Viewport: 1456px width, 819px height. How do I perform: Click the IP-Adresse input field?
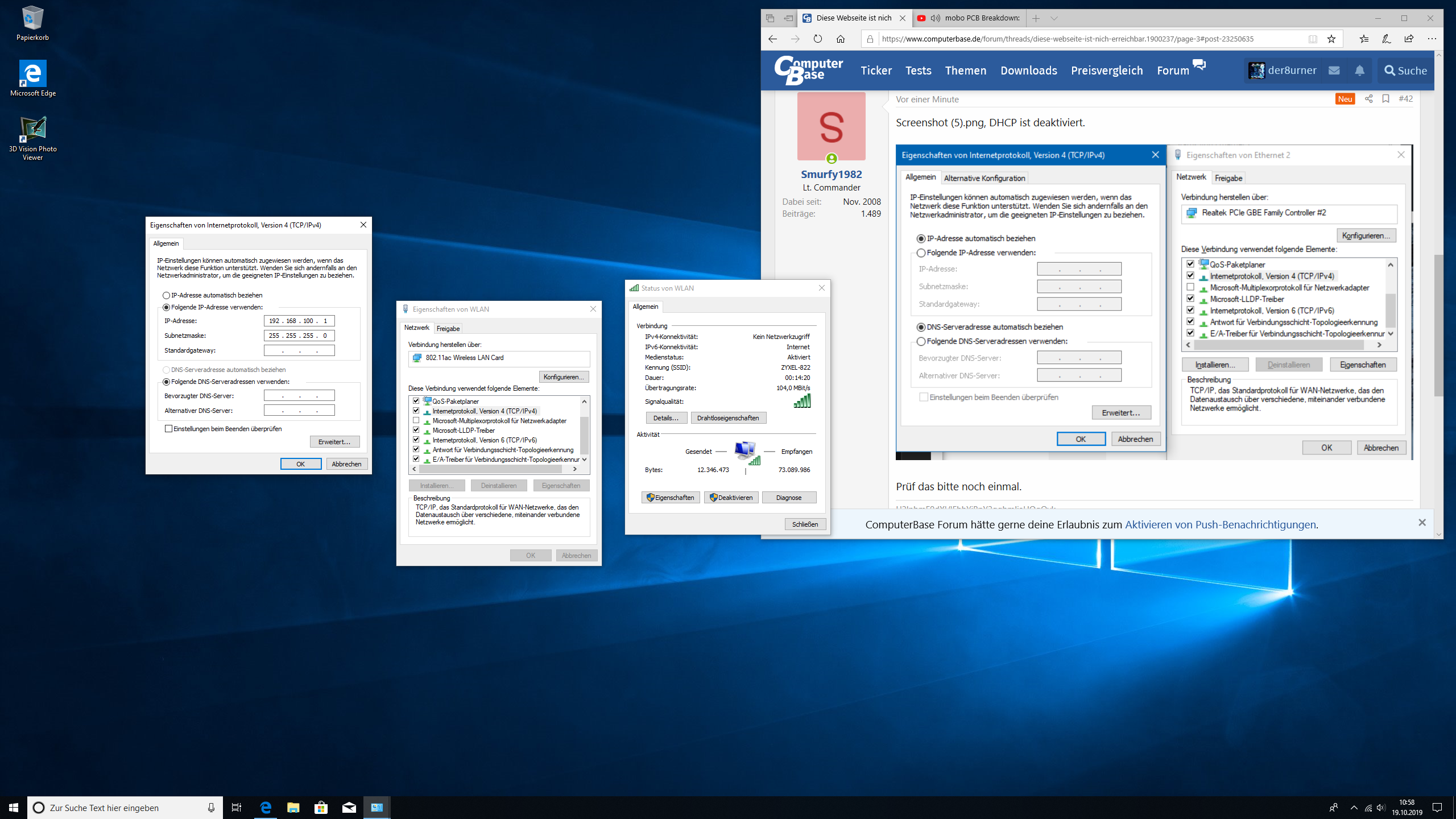tap(299, 321)
